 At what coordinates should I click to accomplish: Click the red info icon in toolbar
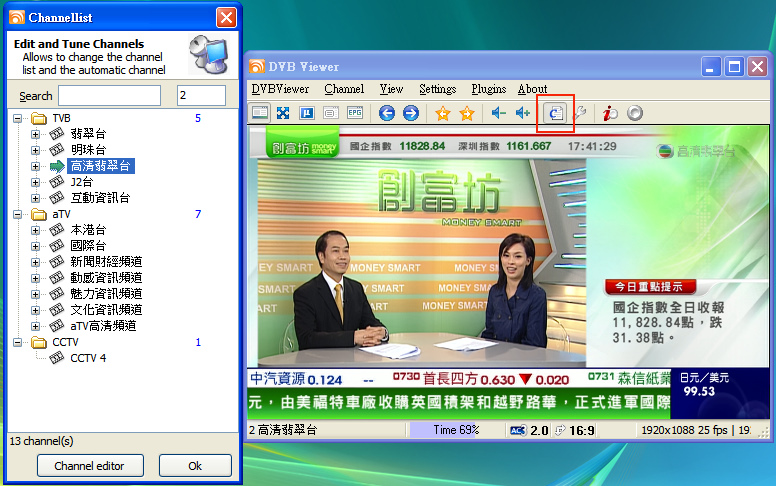[x=610, y=113]
